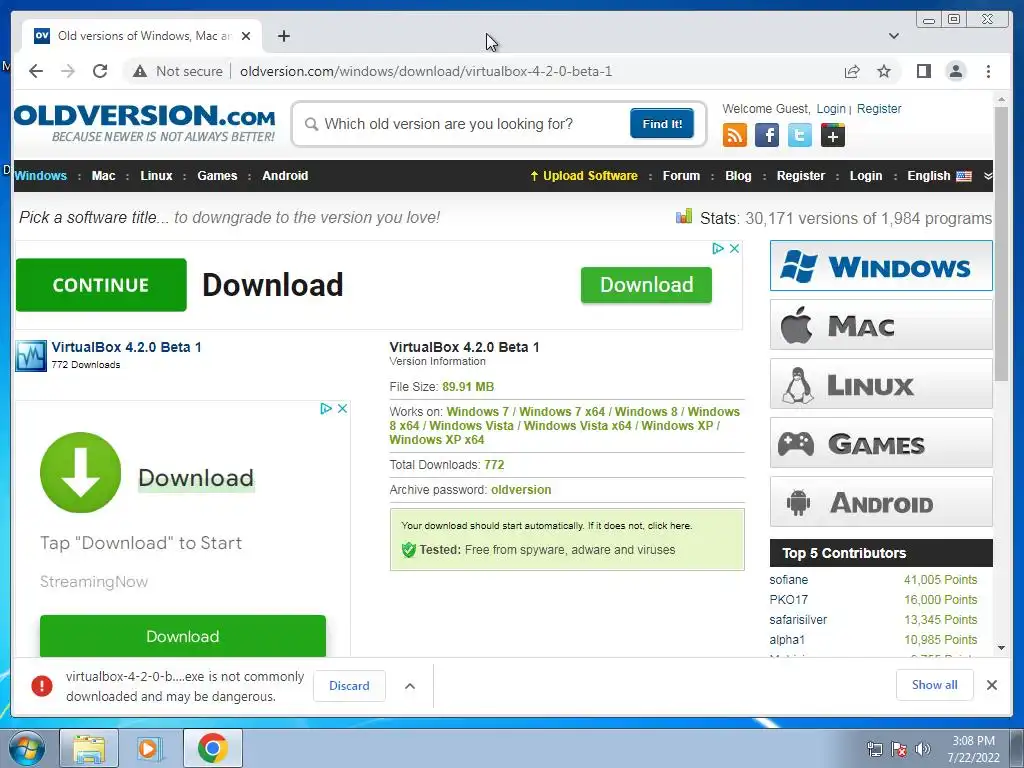This screenshot has height=768, width=1024.
Task: Open the VirtualBox 4.2.0 Beta 1 link
Action: (x=126, y=347)
